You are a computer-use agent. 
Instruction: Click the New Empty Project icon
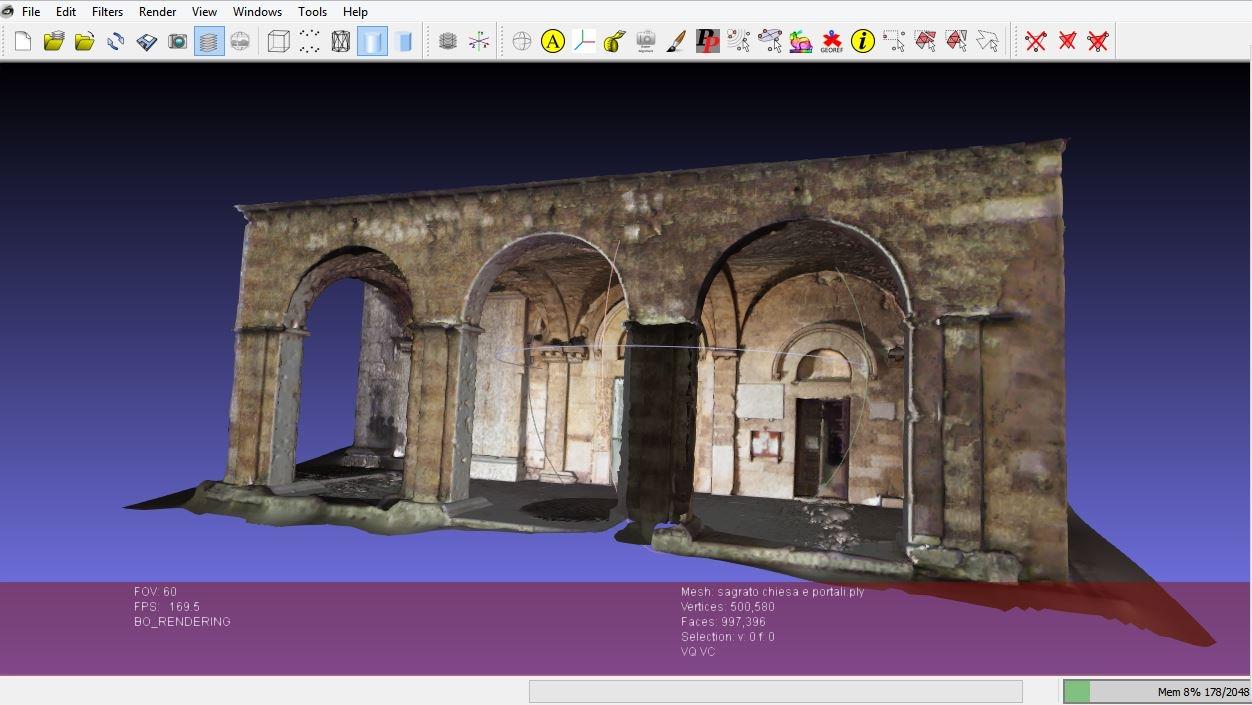[23, 41]
